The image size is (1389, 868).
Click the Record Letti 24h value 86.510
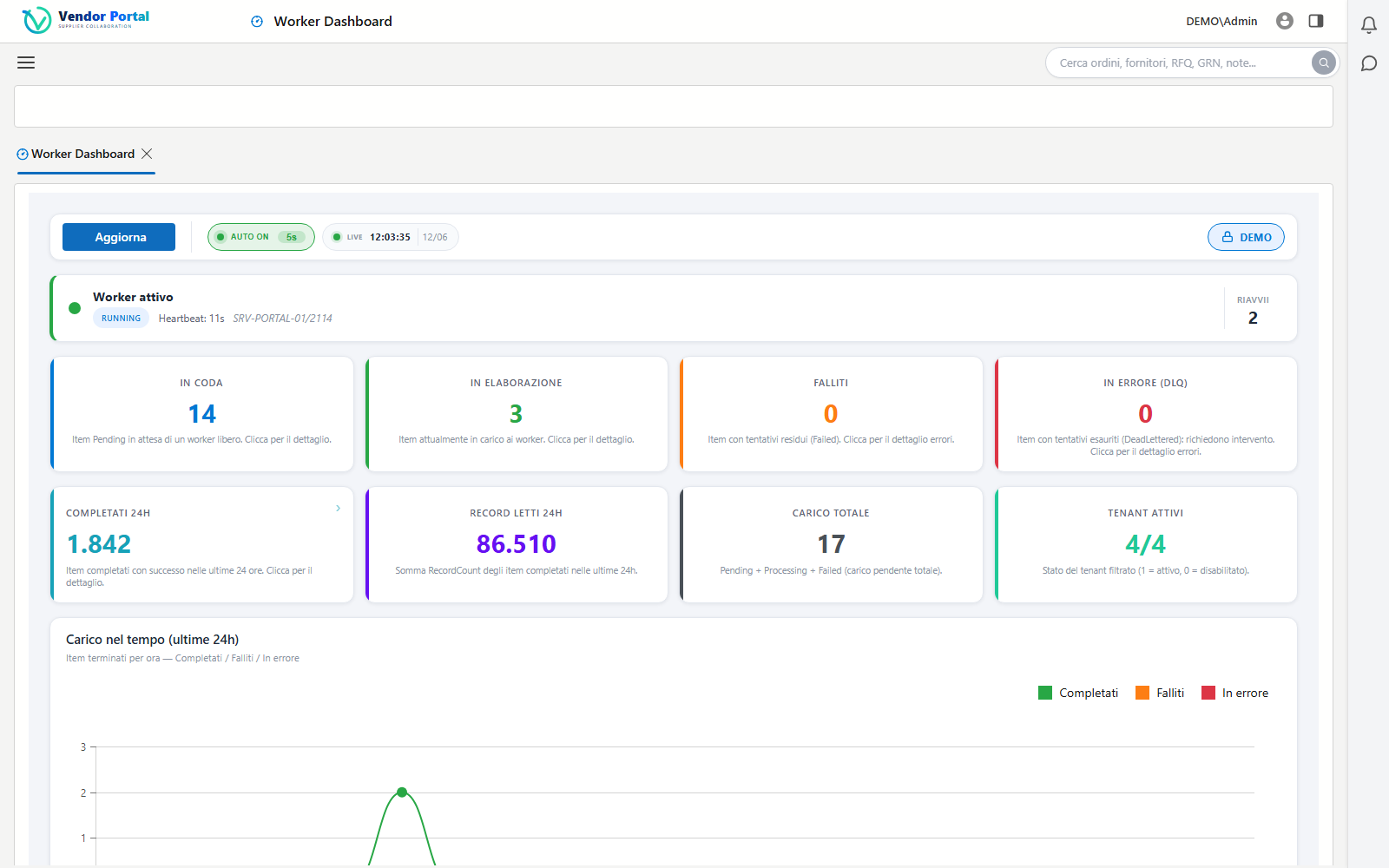point(517,544)
